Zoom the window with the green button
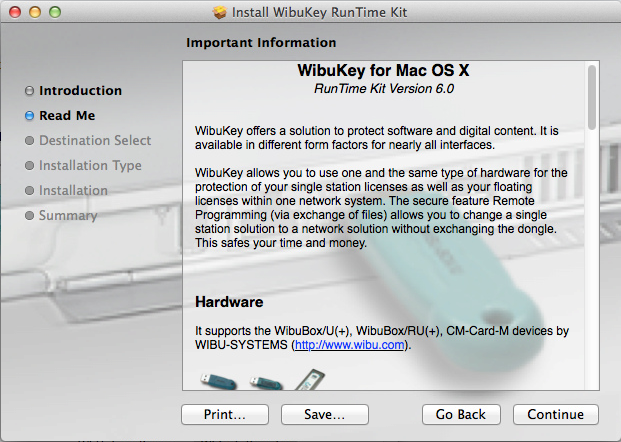 [x=54, y=13]
